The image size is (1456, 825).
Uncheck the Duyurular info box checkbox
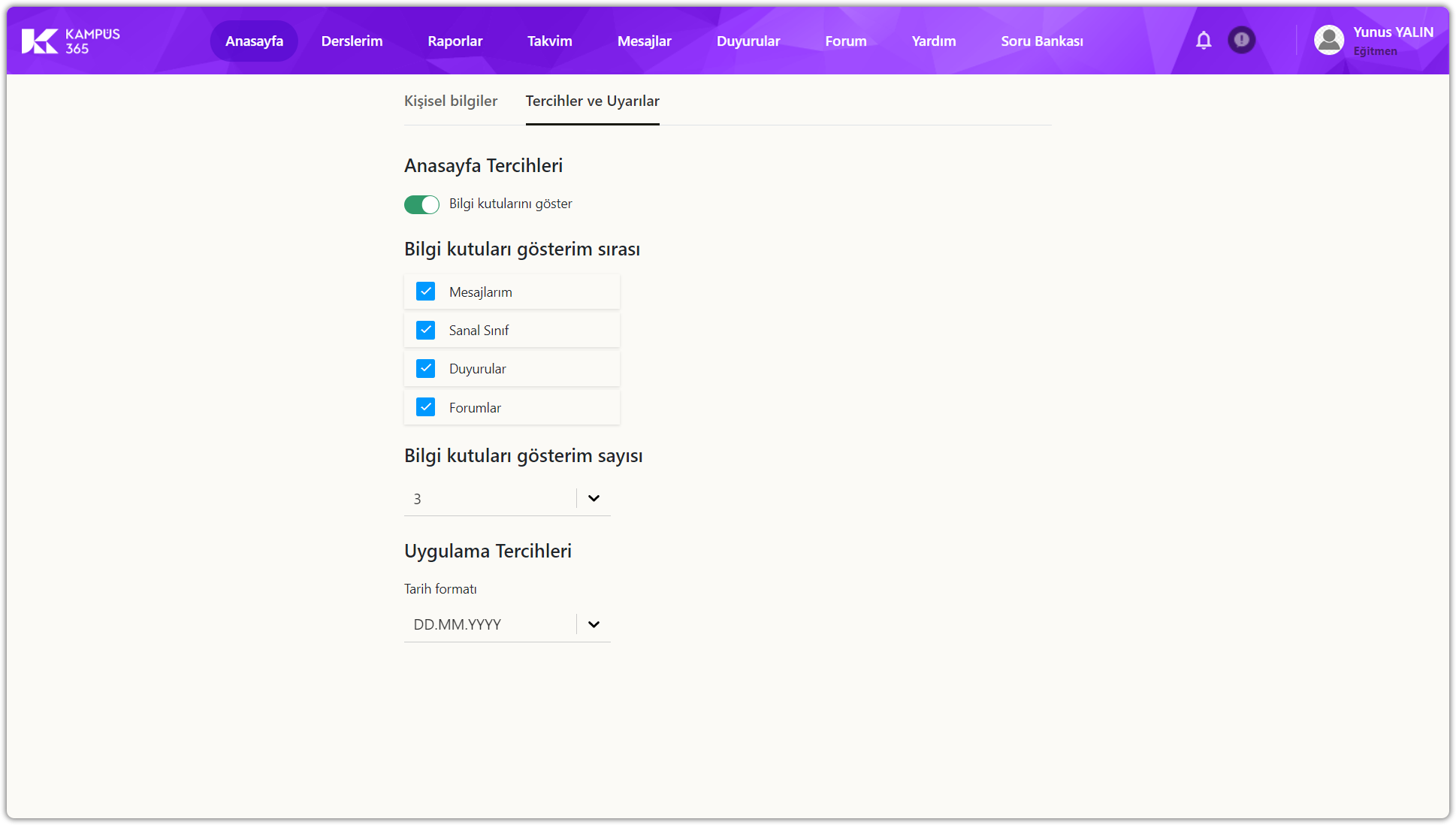[x=425, y=368]
